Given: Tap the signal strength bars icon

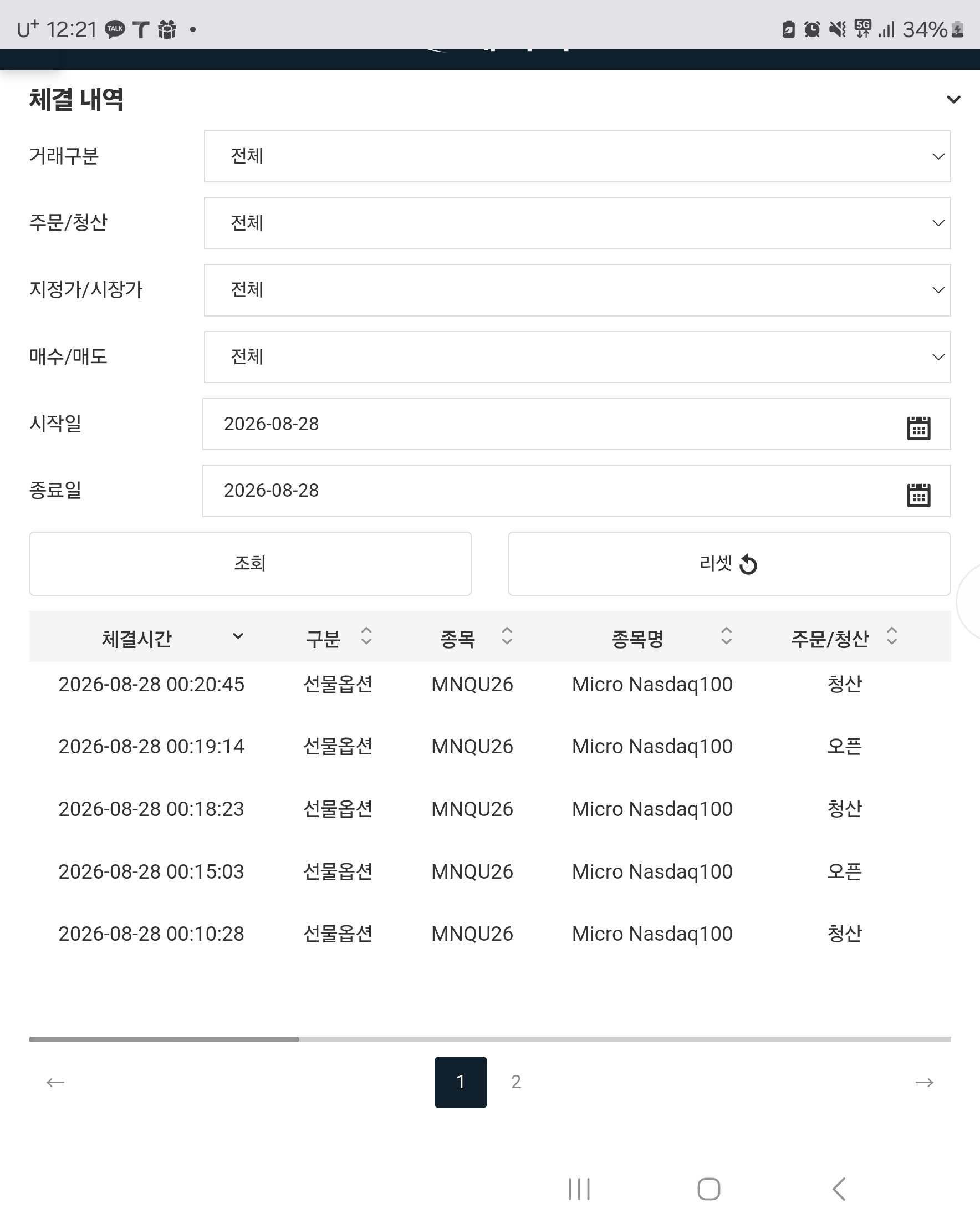Looking at the screenshot, I should pyautogui.click(x=886, y=29).
